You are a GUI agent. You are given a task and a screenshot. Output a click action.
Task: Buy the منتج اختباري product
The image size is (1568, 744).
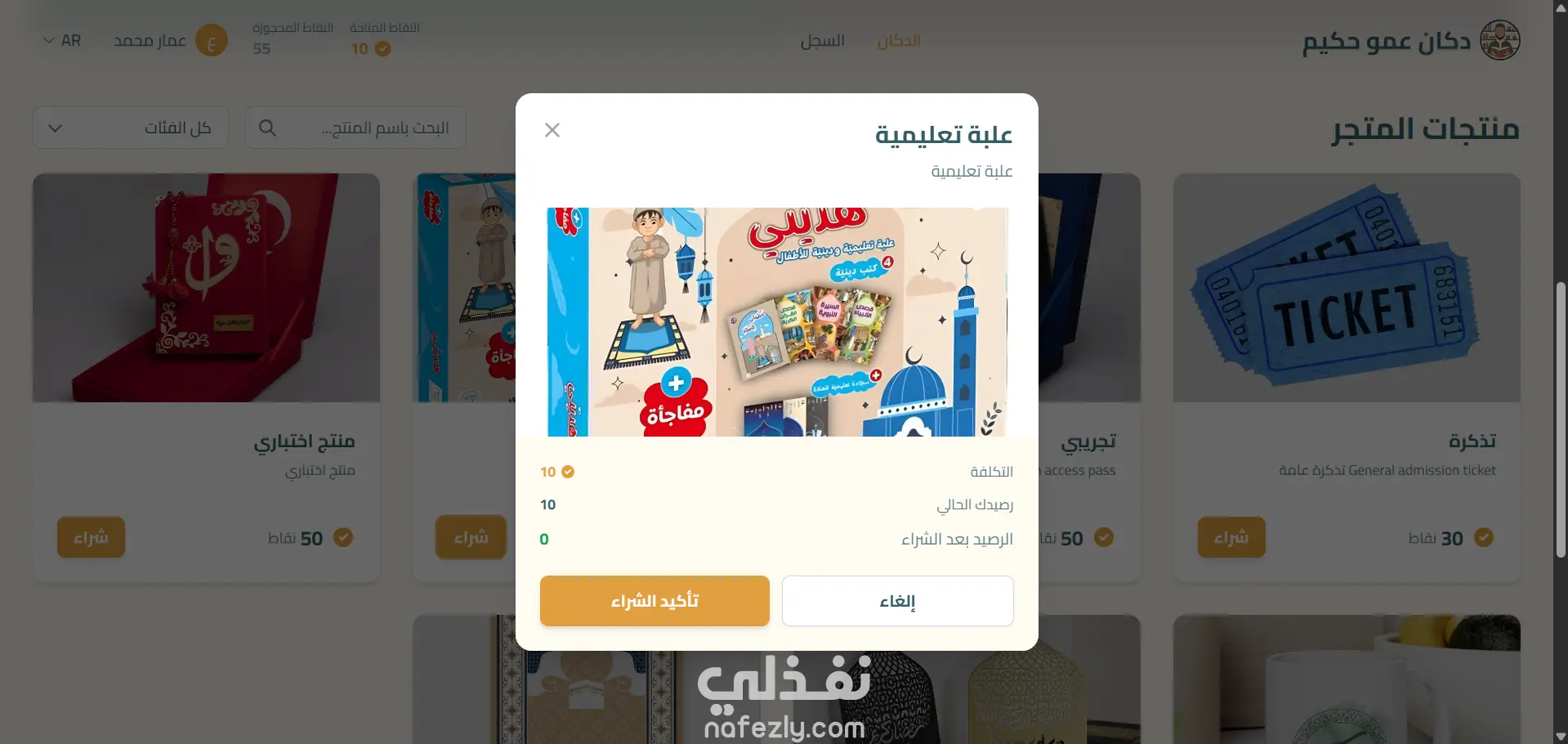click(x=91, y=537)
